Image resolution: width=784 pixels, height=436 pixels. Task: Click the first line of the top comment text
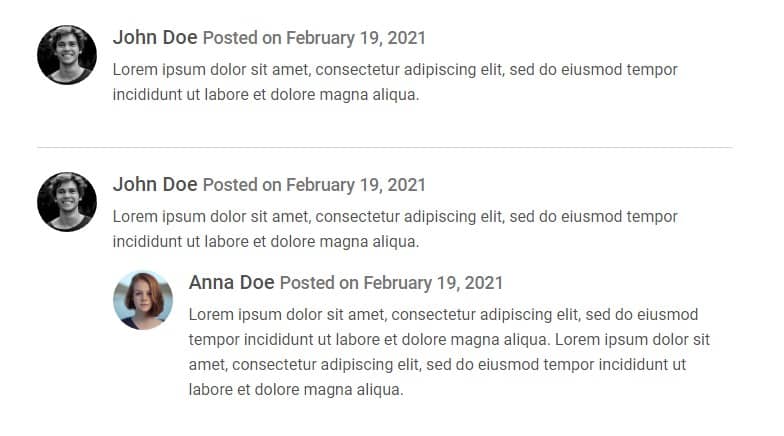tap(395, 70)
